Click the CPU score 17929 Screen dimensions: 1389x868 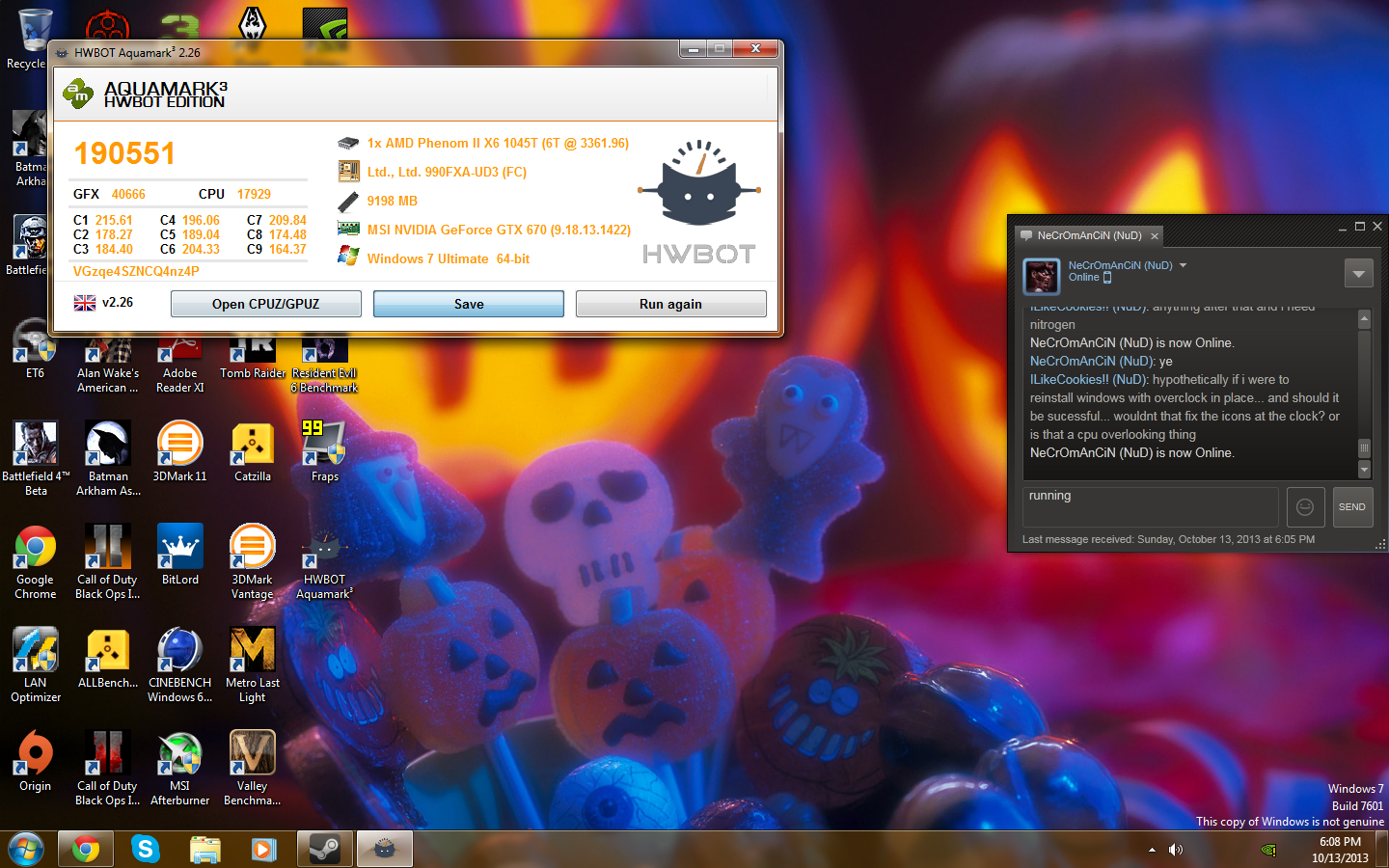tap(254, 194)
